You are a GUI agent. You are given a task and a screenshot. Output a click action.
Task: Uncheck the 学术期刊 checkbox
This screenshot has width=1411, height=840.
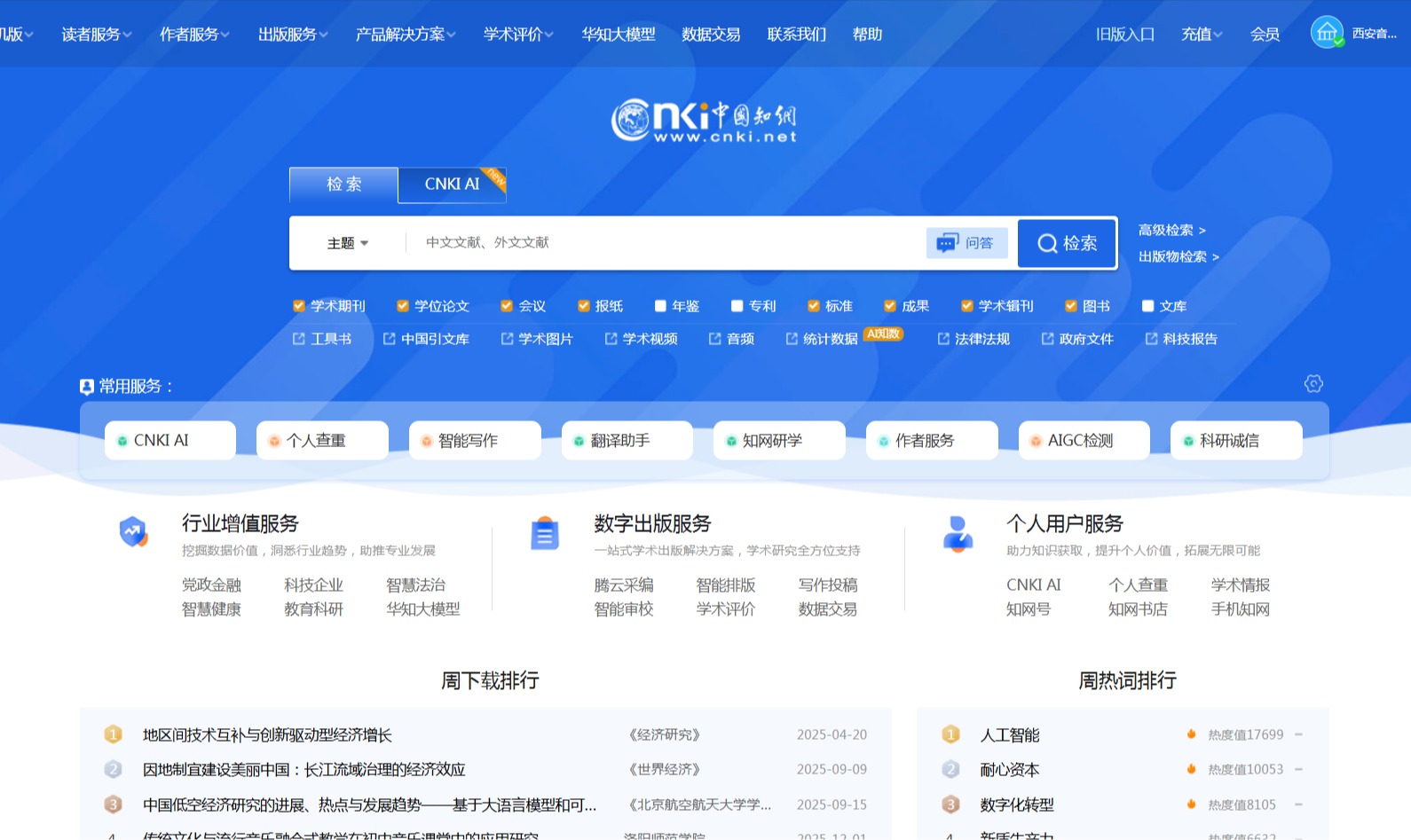[299, 306]
